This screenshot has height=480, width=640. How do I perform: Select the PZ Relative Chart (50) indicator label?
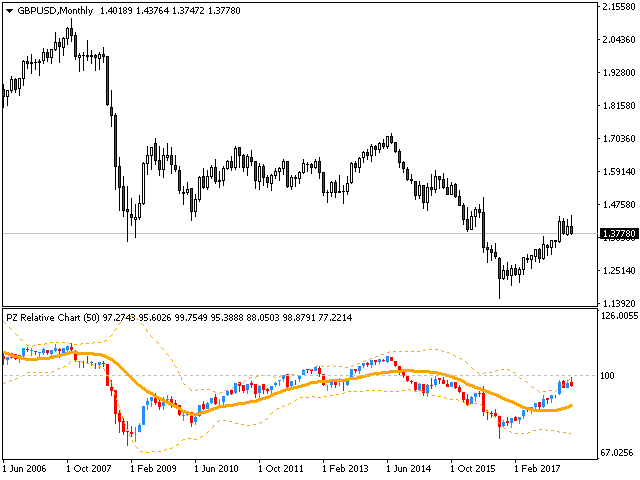(x=53, y=317)
